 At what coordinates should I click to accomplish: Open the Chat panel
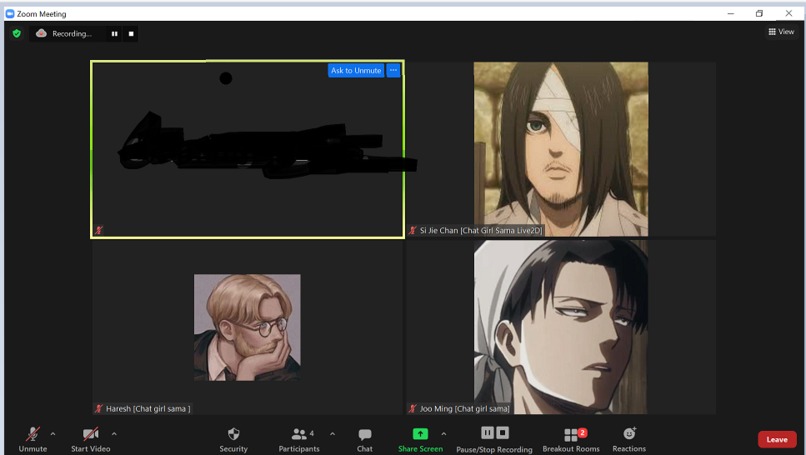(365, 440)
